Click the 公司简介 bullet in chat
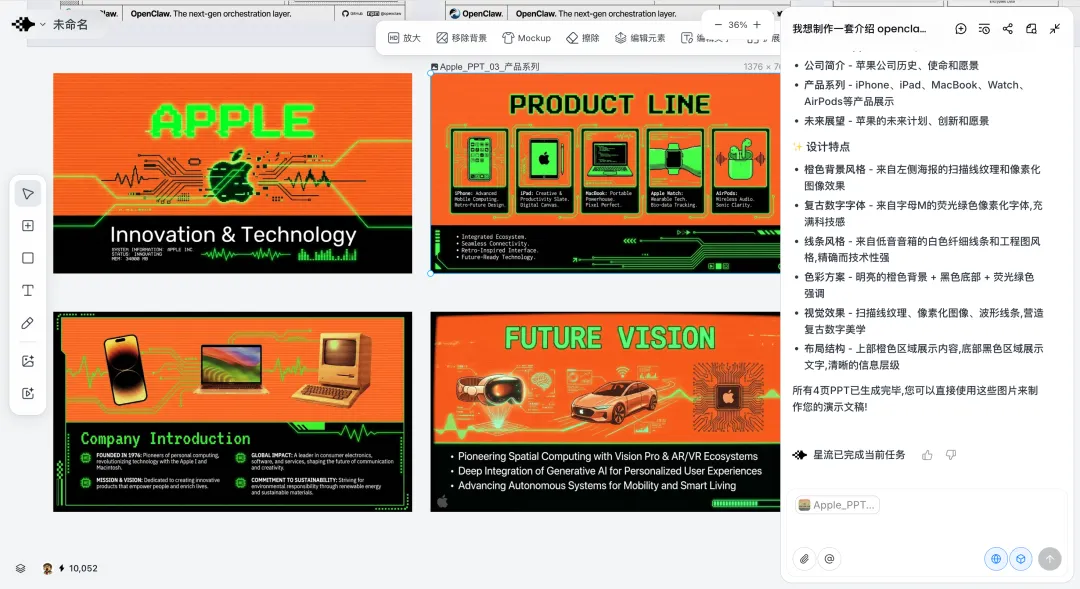Image resolution: width=1080 pixels, height=589 pixels. [x=891, y=65]
